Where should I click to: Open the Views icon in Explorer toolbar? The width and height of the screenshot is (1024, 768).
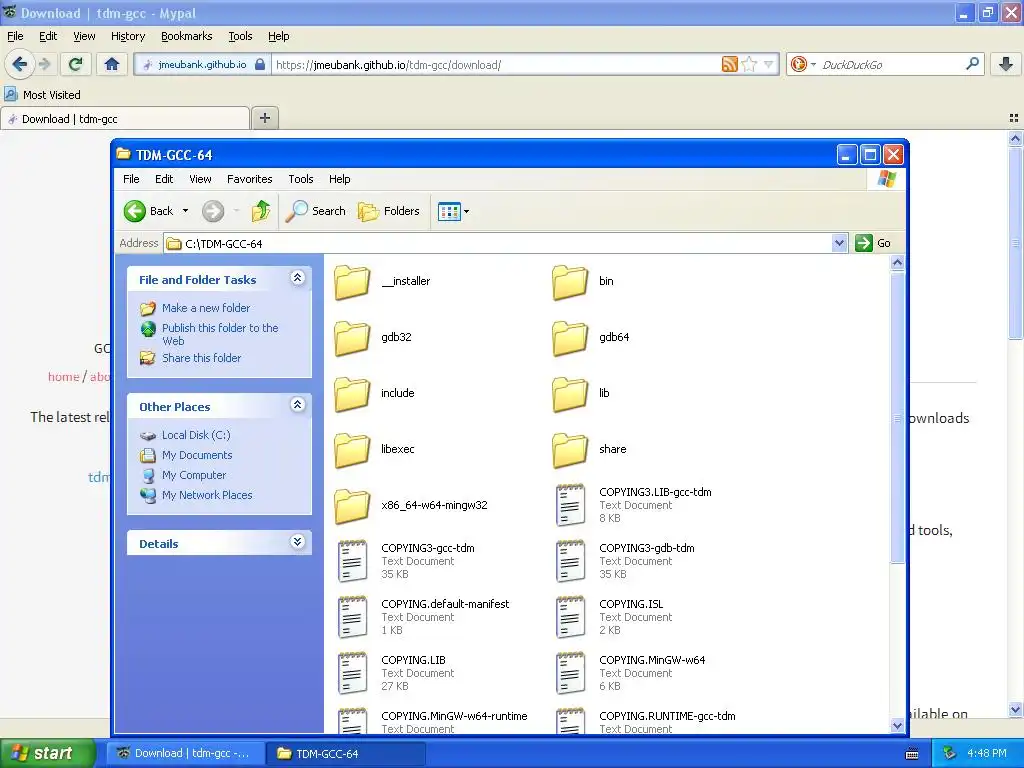click(449, 212)
